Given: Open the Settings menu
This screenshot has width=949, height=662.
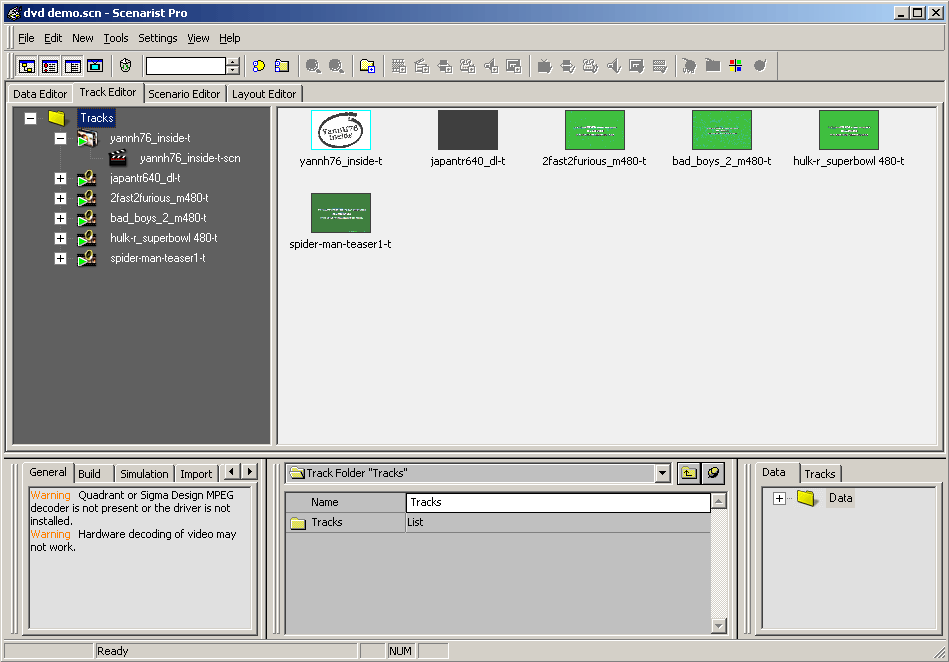Looking at the screenshot, I should tap(157, 38).
